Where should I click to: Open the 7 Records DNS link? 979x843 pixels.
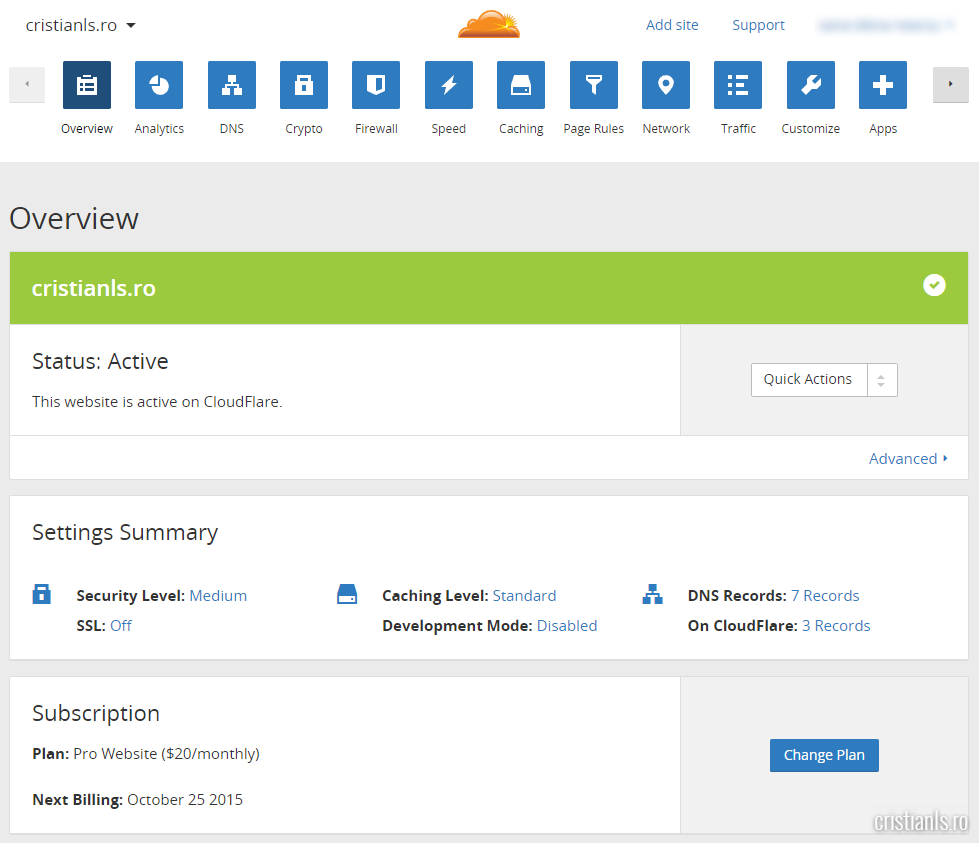tap(825, 596)
